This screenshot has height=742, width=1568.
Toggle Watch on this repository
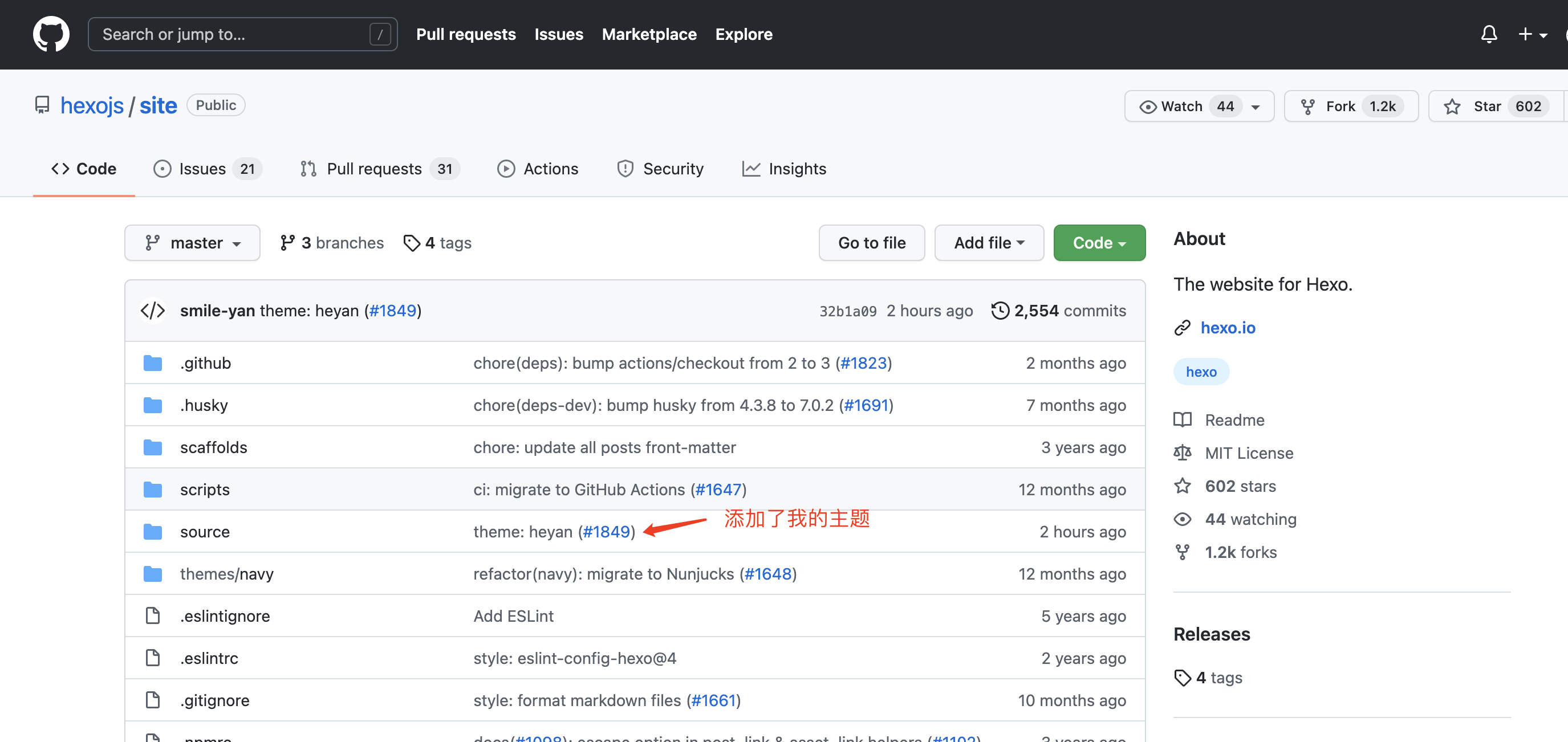click(x=1181, y=107)
